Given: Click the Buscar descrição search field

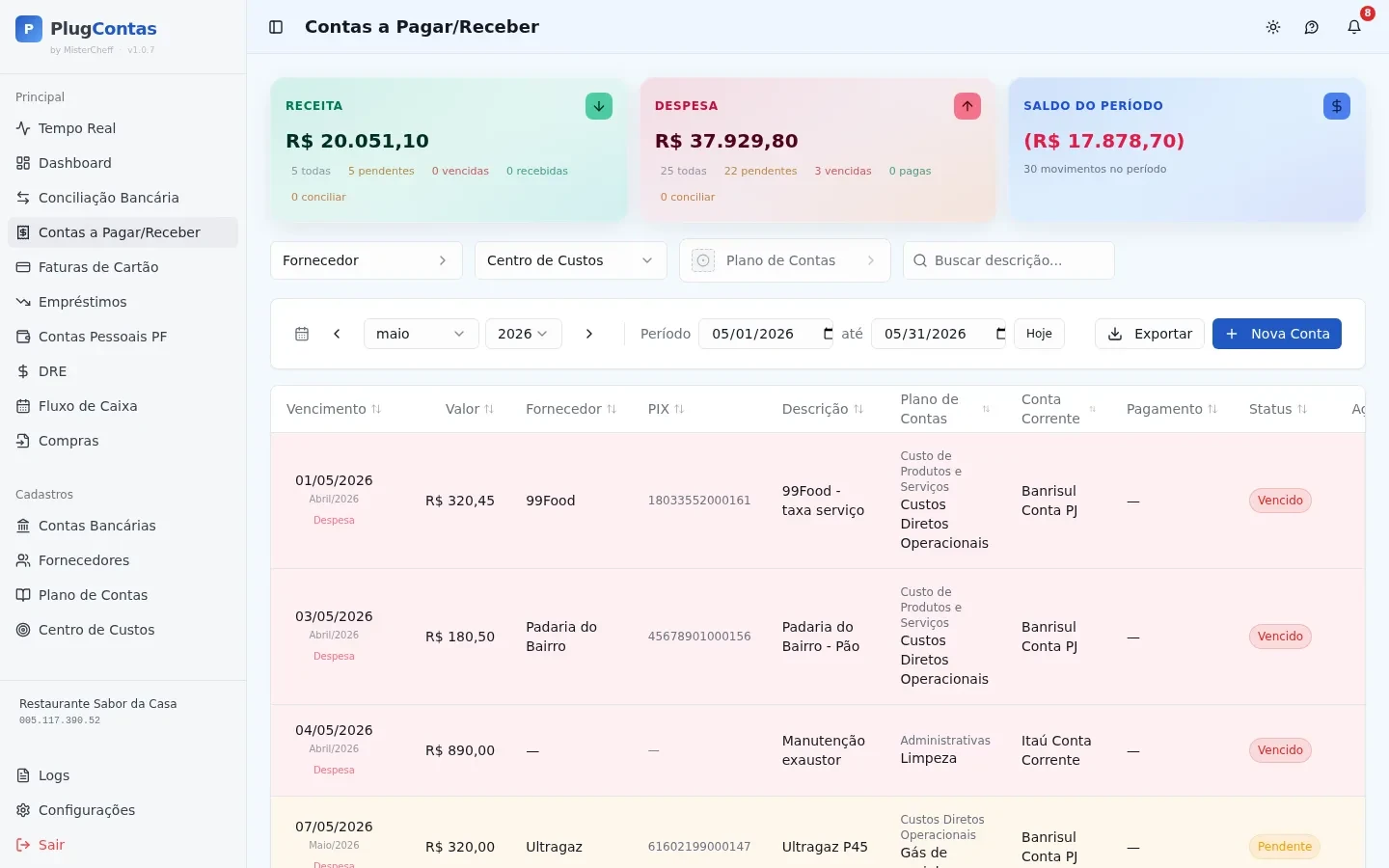Looking at the screenshot, I should tap(1009, 260).
